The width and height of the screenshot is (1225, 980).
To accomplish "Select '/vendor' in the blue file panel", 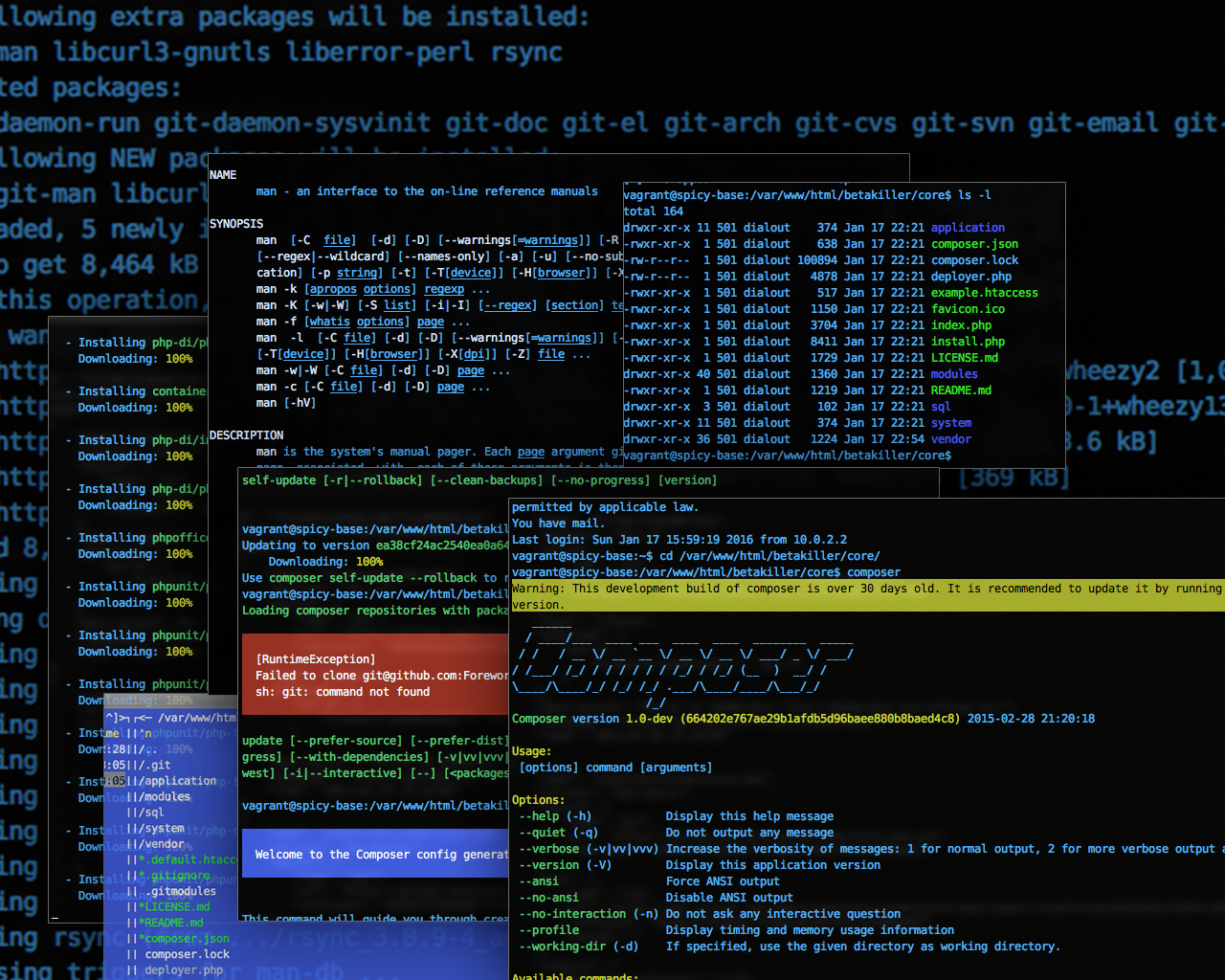I will click(161, 844).
